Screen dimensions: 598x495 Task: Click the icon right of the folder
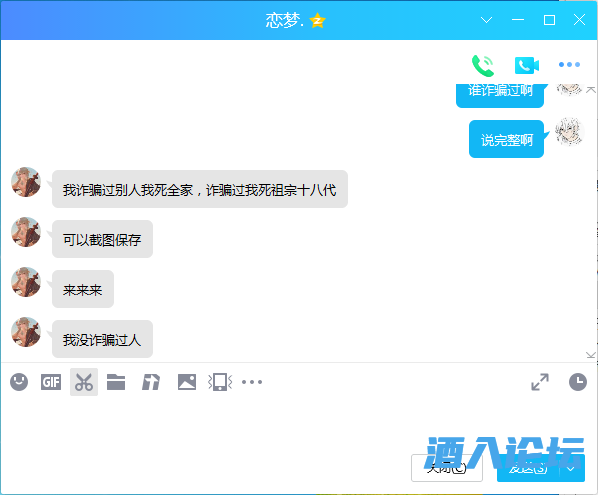[151, 382]
